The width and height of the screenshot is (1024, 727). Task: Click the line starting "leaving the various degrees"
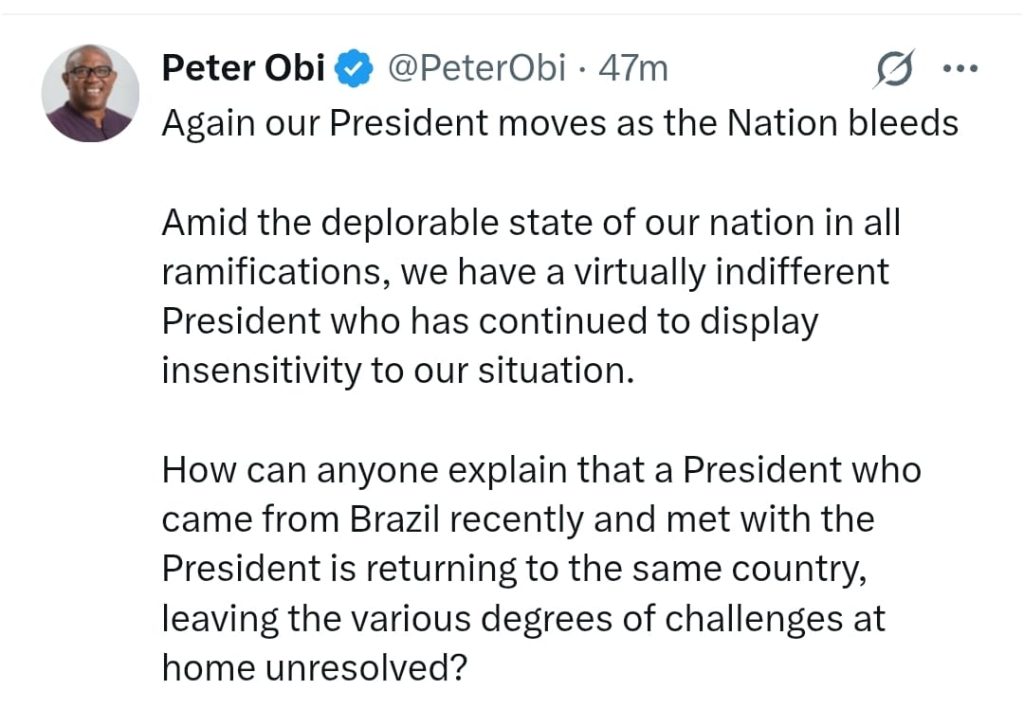point(523,619)
